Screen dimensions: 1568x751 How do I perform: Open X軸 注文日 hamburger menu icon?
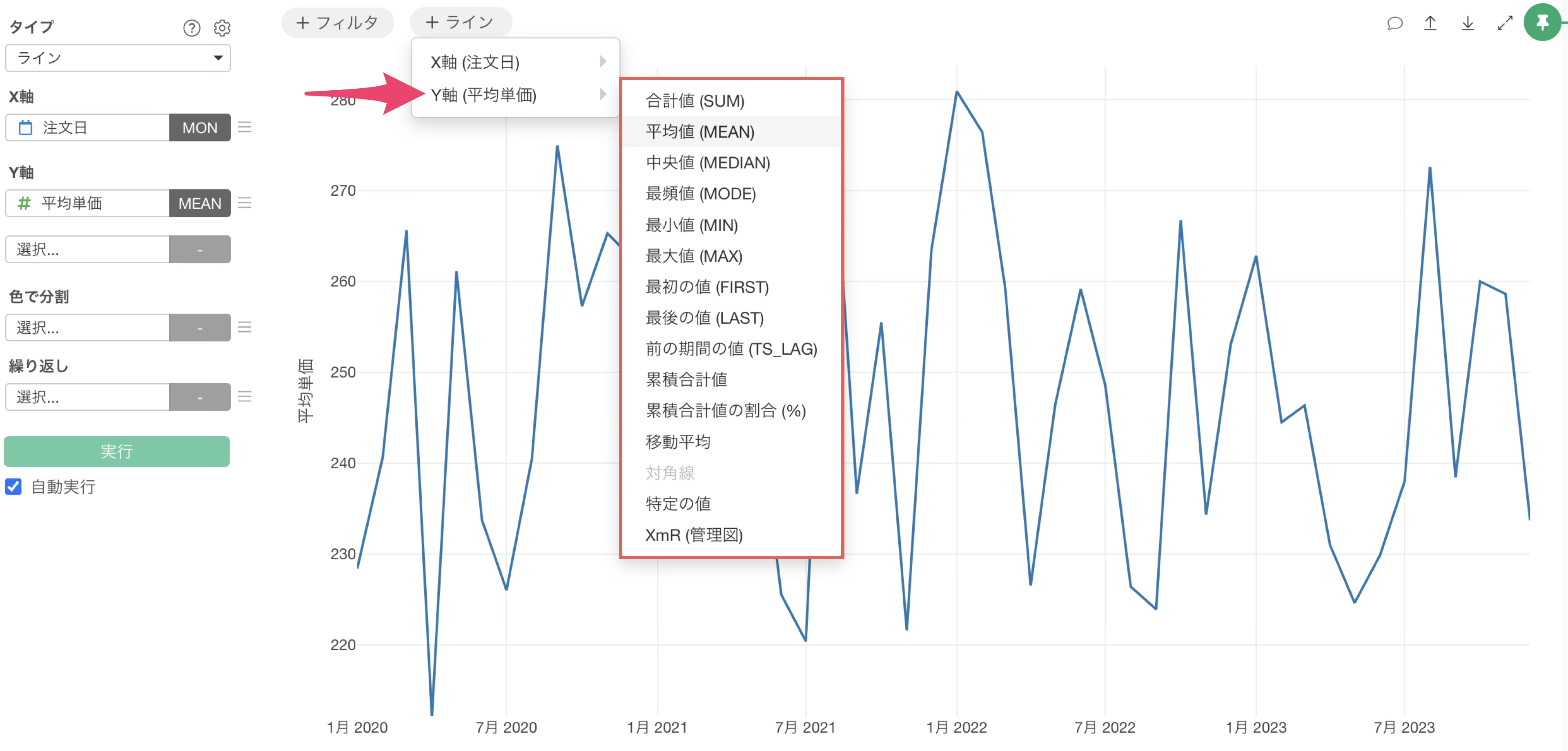245,127
